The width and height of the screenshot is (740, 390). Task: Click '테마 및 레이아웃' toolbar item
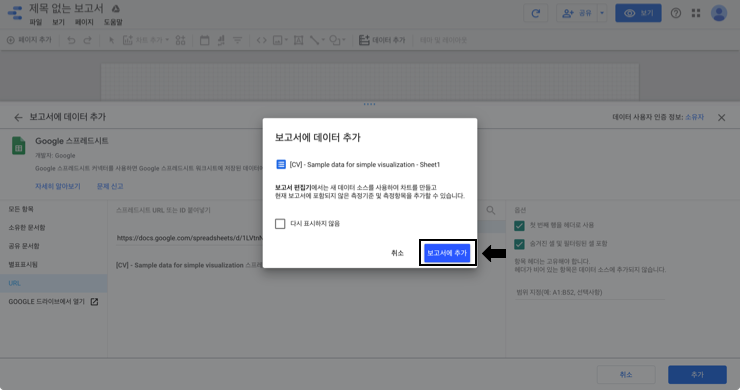[443, 41]
